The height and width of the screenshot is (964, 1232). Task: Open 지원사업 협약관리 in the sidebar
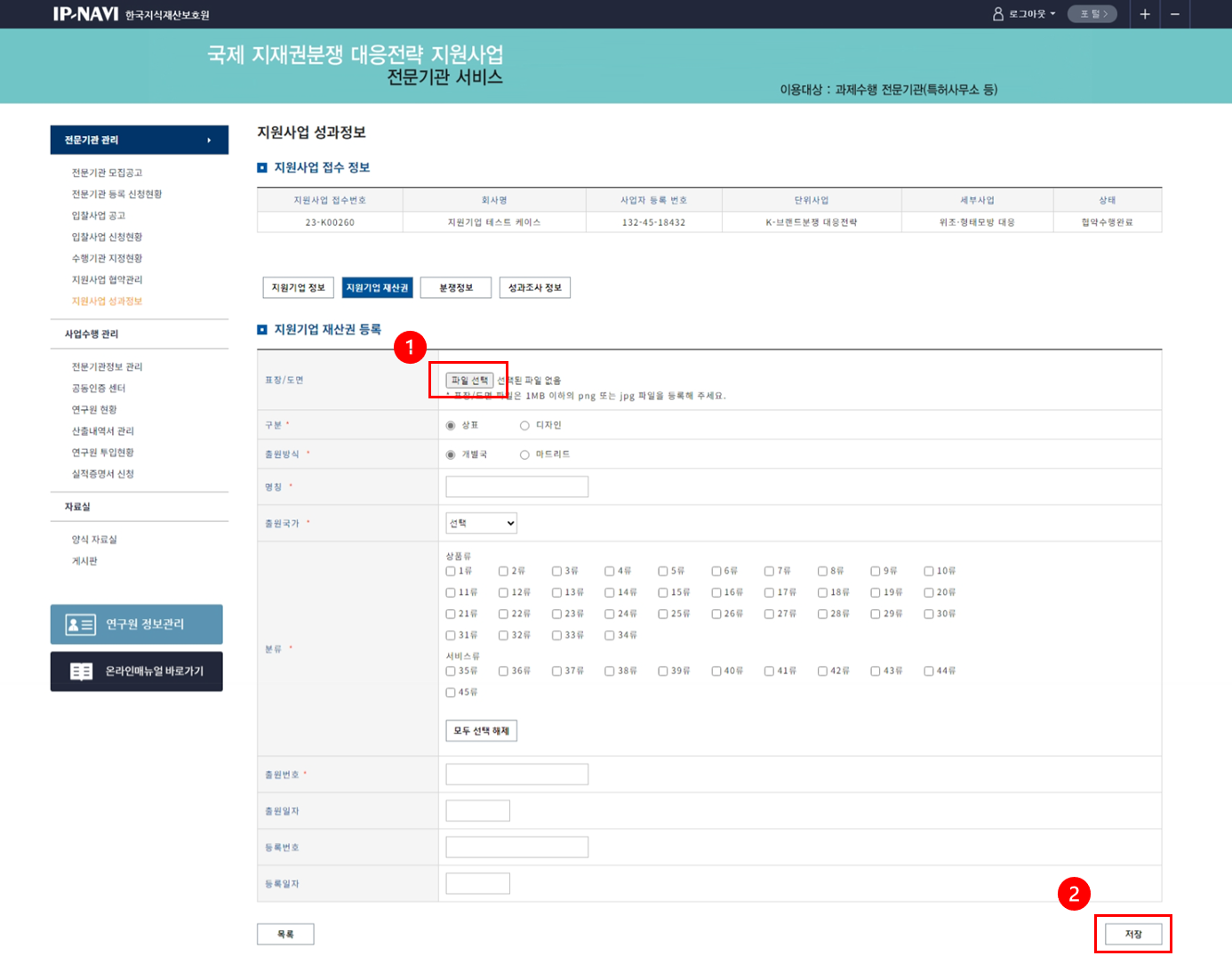107,280
